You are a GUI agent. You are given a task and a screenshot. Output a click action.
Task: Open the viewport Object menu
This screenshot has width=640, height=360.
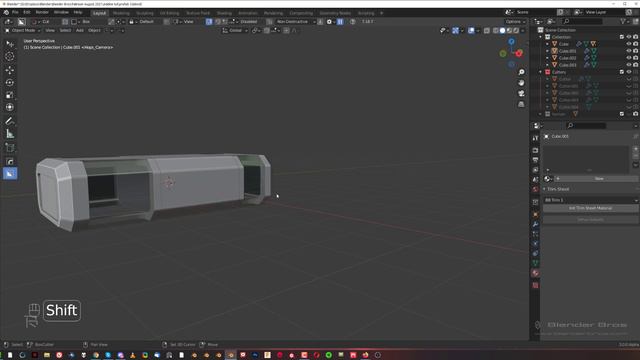point(94,31)
